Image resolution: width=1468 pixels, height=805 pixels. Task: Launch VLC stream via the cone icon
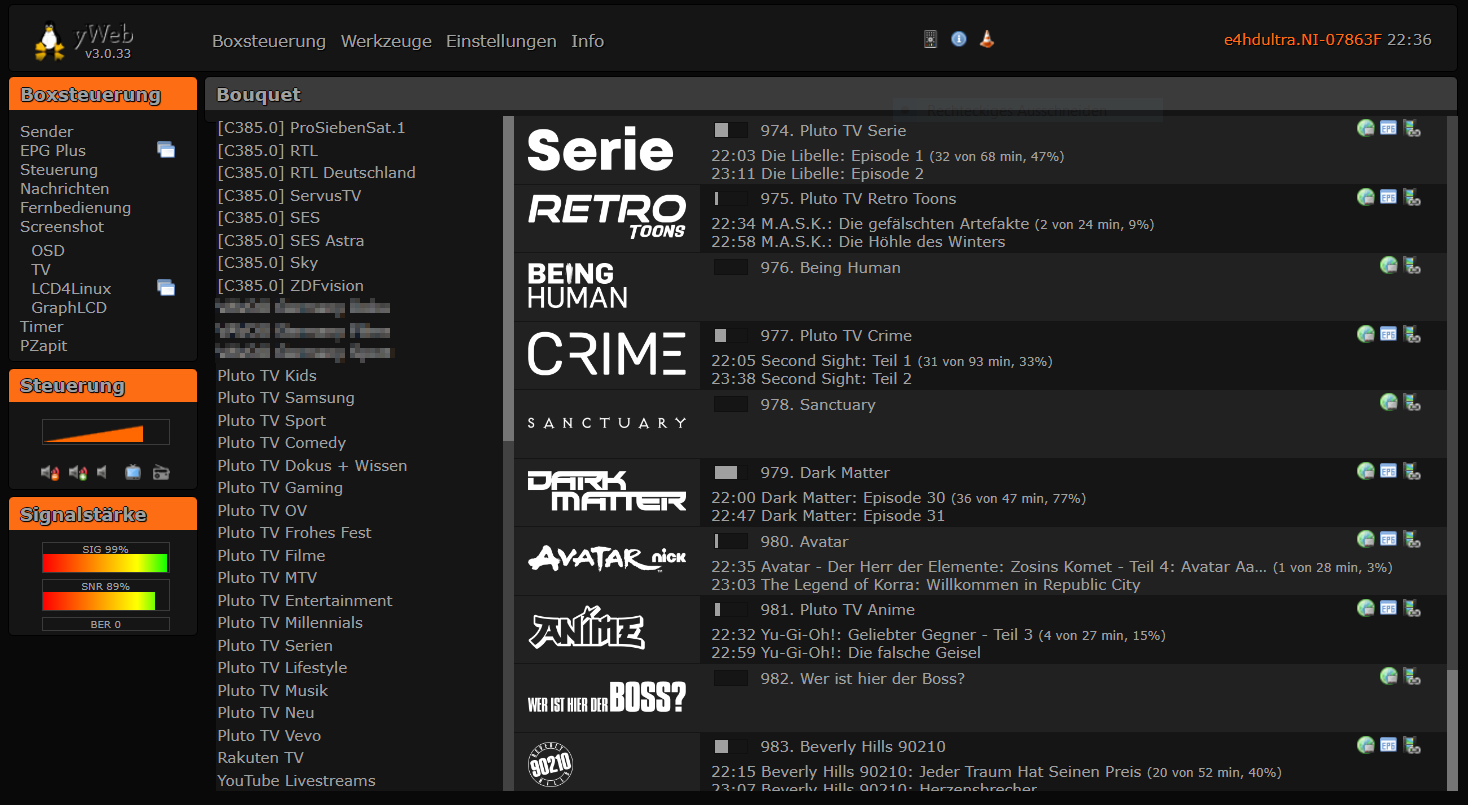(987, 40)
